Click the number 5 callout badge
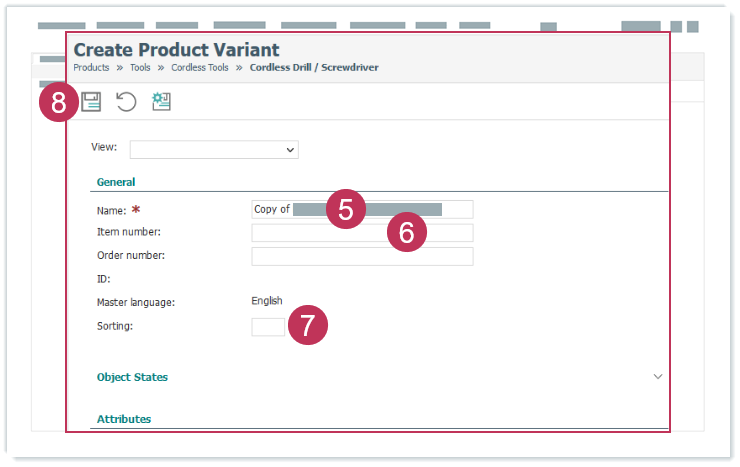The width and height of the screenshot is (740, 467). tap(345, 210)
